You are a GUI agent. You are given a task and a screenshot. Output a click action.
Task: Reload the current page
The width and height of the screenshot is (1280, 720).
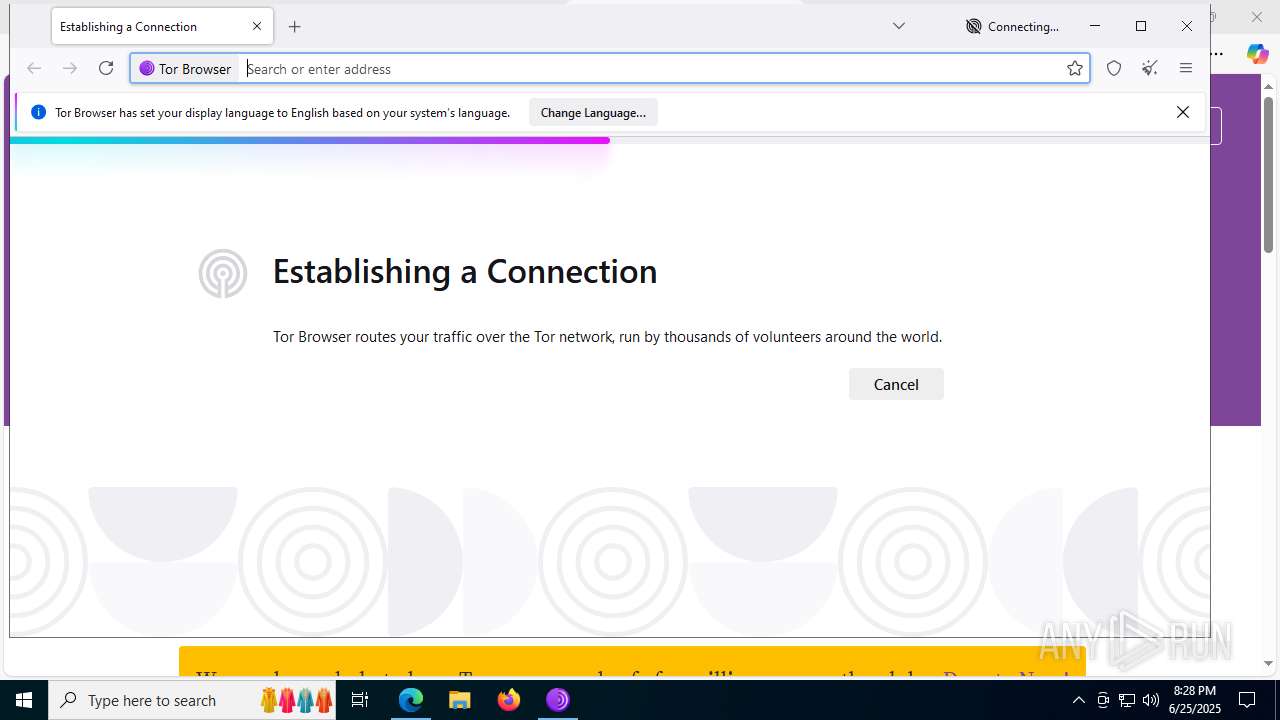point(106,68)
